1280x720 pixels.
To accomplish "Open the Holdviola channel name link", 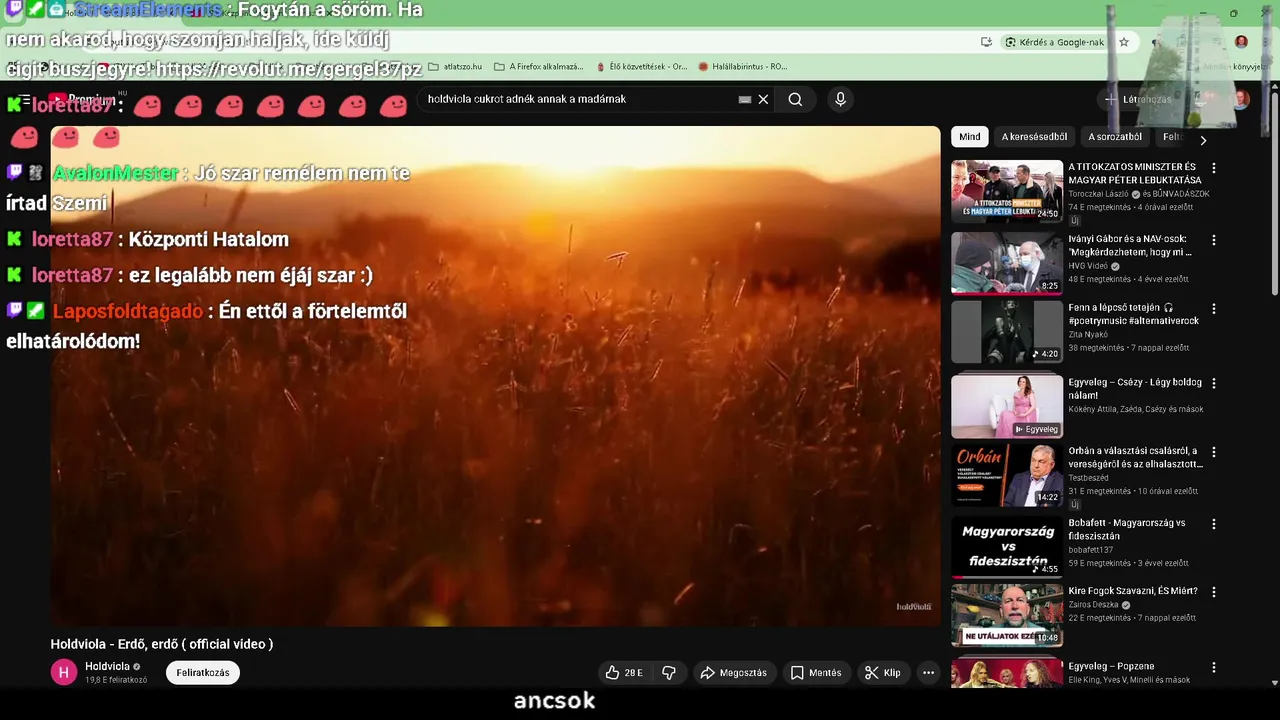I will click(x=107, y=667).
